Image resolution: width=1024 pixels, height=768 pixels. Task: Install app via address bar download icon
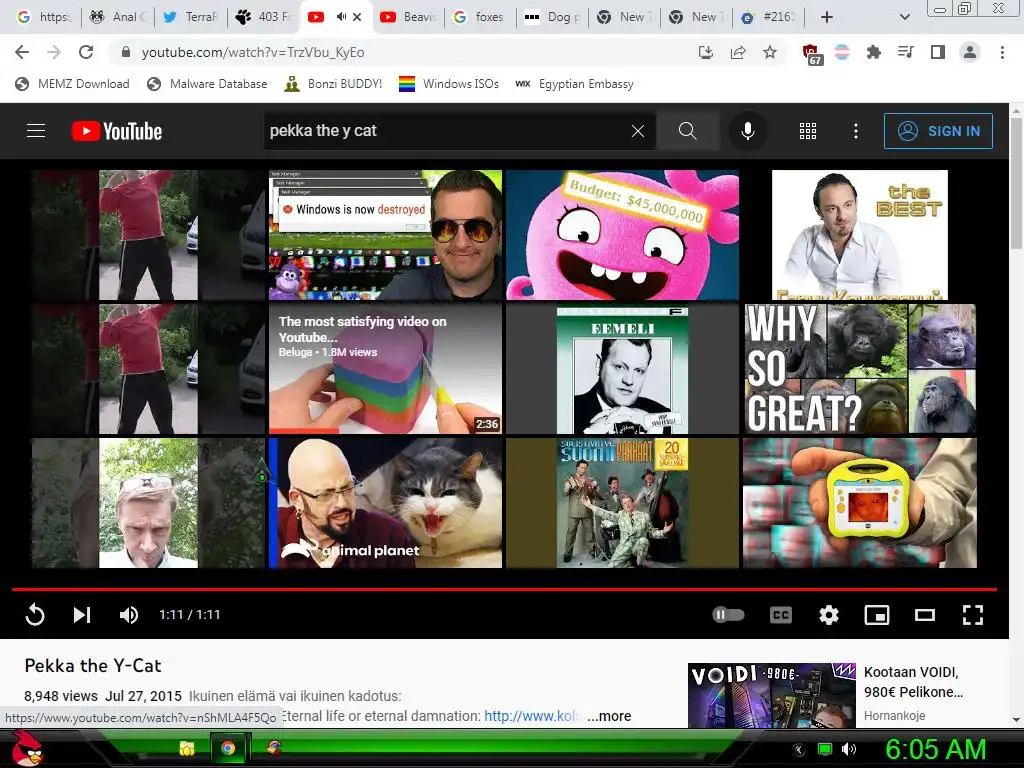(705, 52)
